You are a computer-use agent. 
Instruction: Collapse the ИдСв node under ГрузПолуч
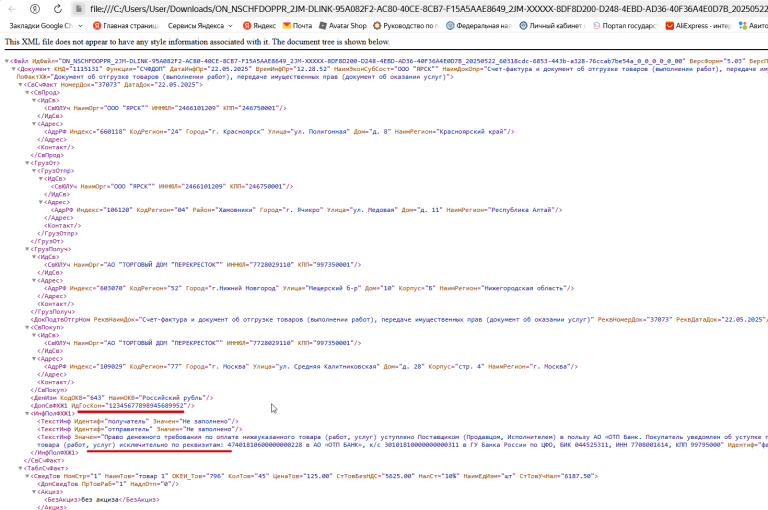point(34,257)
